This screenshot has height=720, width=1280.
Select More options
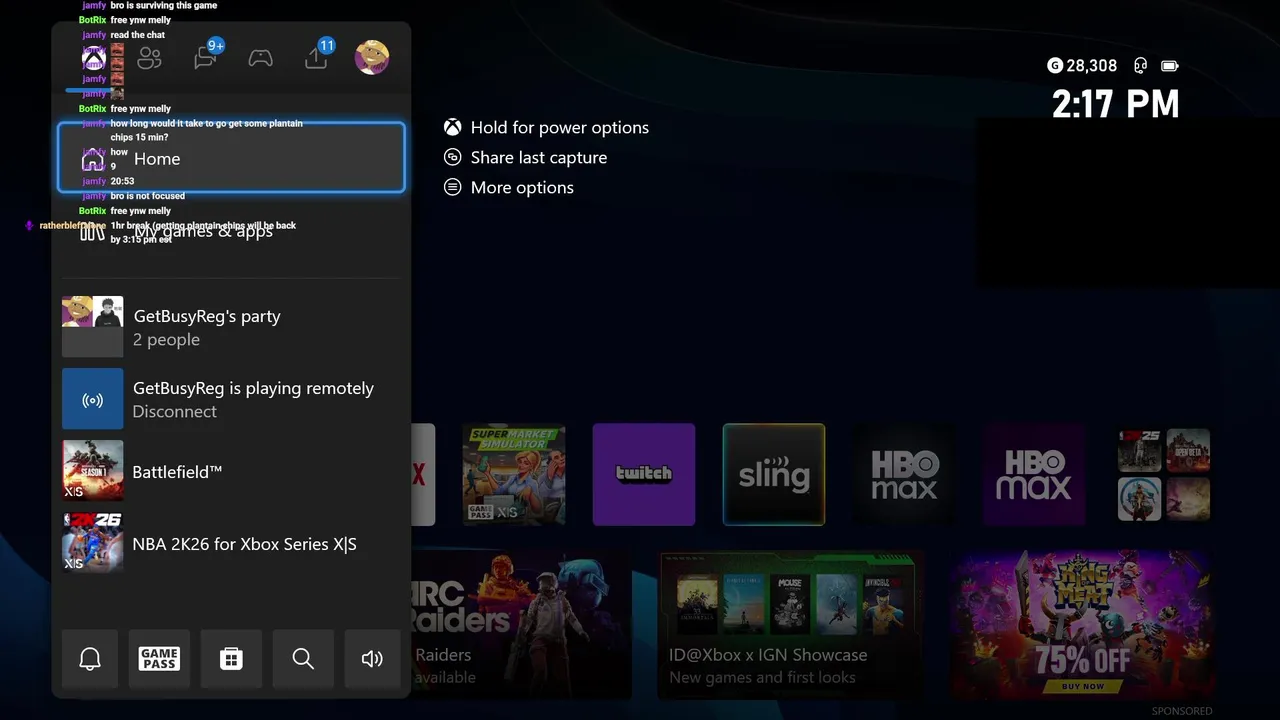pos(509,187)
